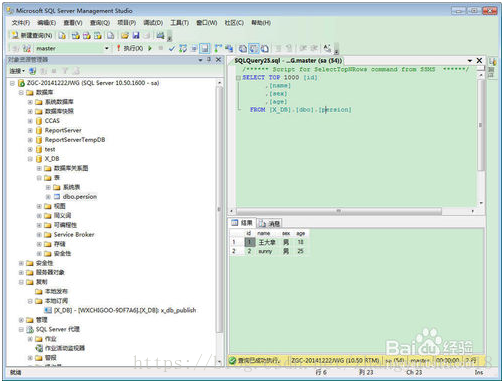Close the SQLQuery25.sql query tab
This screenshot has width=504, height=383.
point(479,60)
